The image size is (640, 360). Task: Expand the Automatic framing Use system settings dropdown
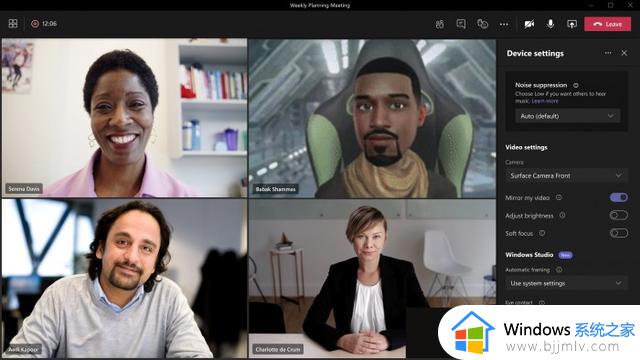pos(566,283)
